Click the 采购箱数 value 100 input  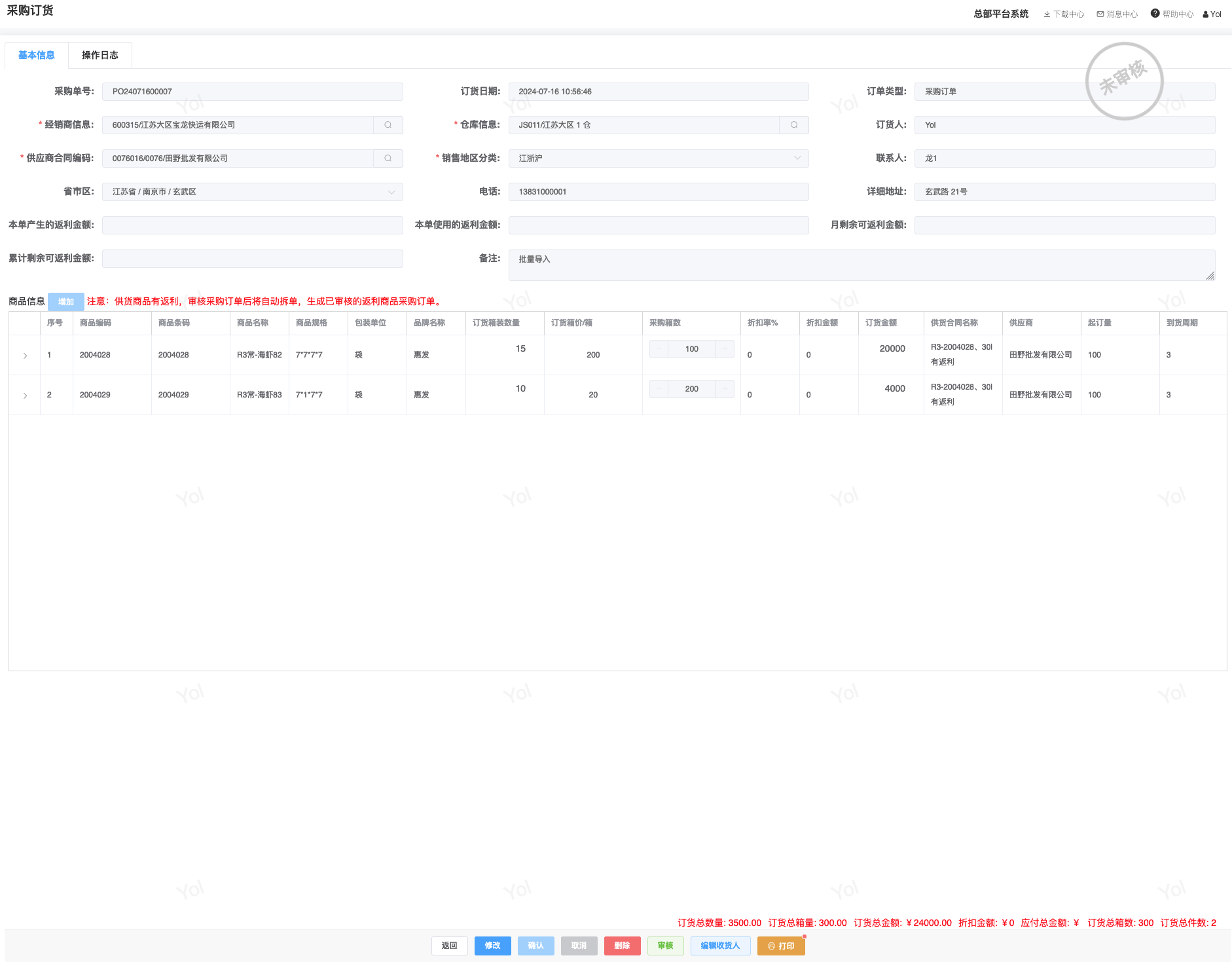click(692, 349)
